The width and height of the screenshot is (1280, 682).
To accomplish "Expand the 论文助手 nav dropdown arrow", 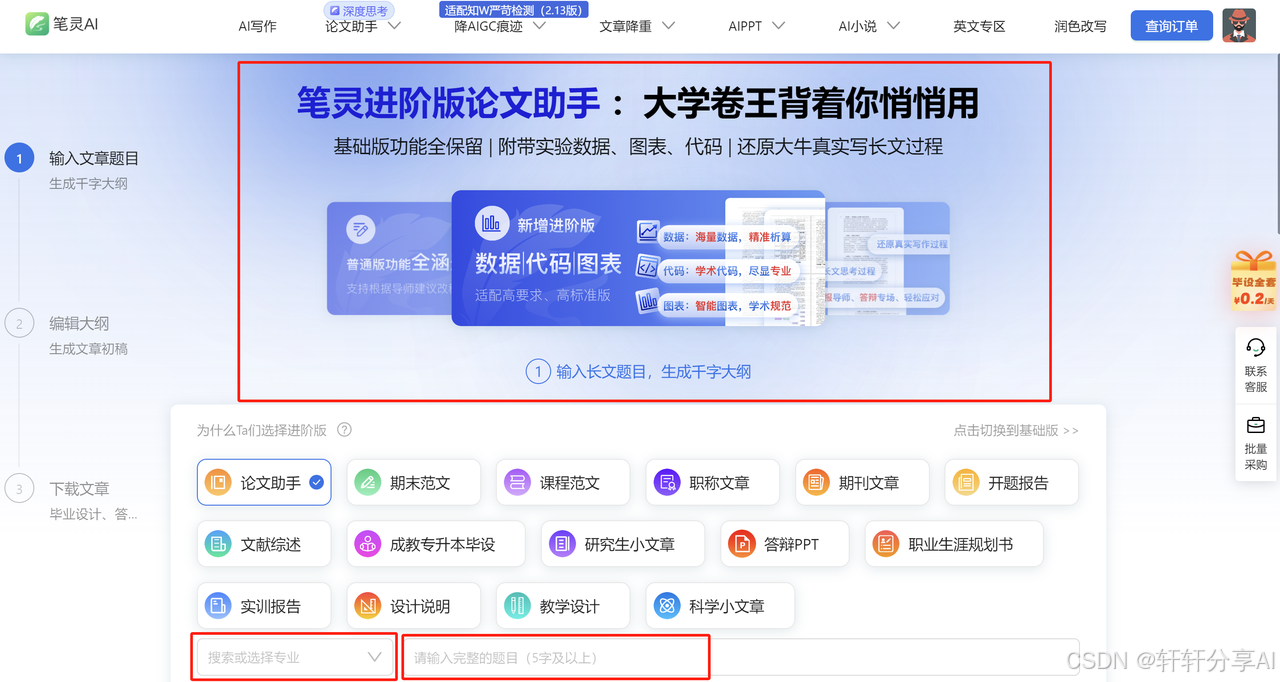I will coord(394,26).
